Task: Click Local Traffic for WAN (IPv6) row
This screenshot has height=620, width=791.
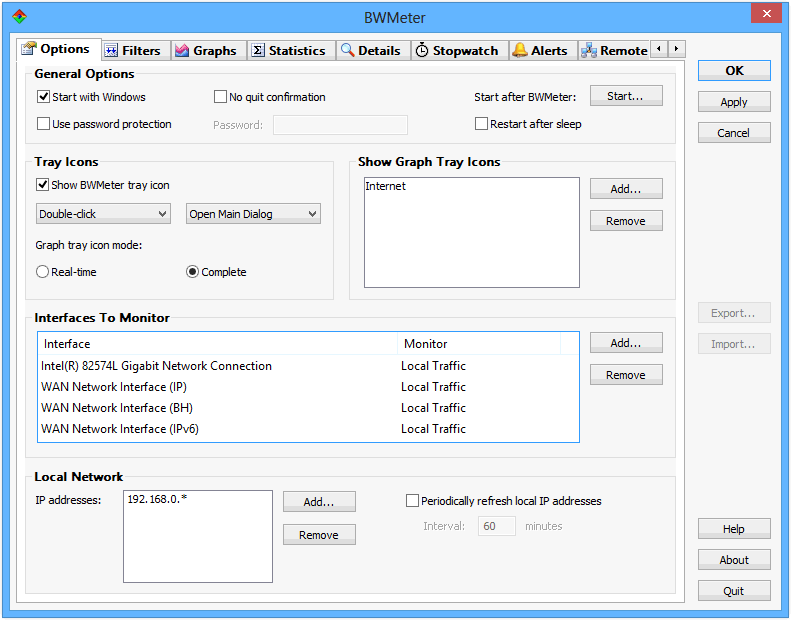Action: click(x=433, y=429)
